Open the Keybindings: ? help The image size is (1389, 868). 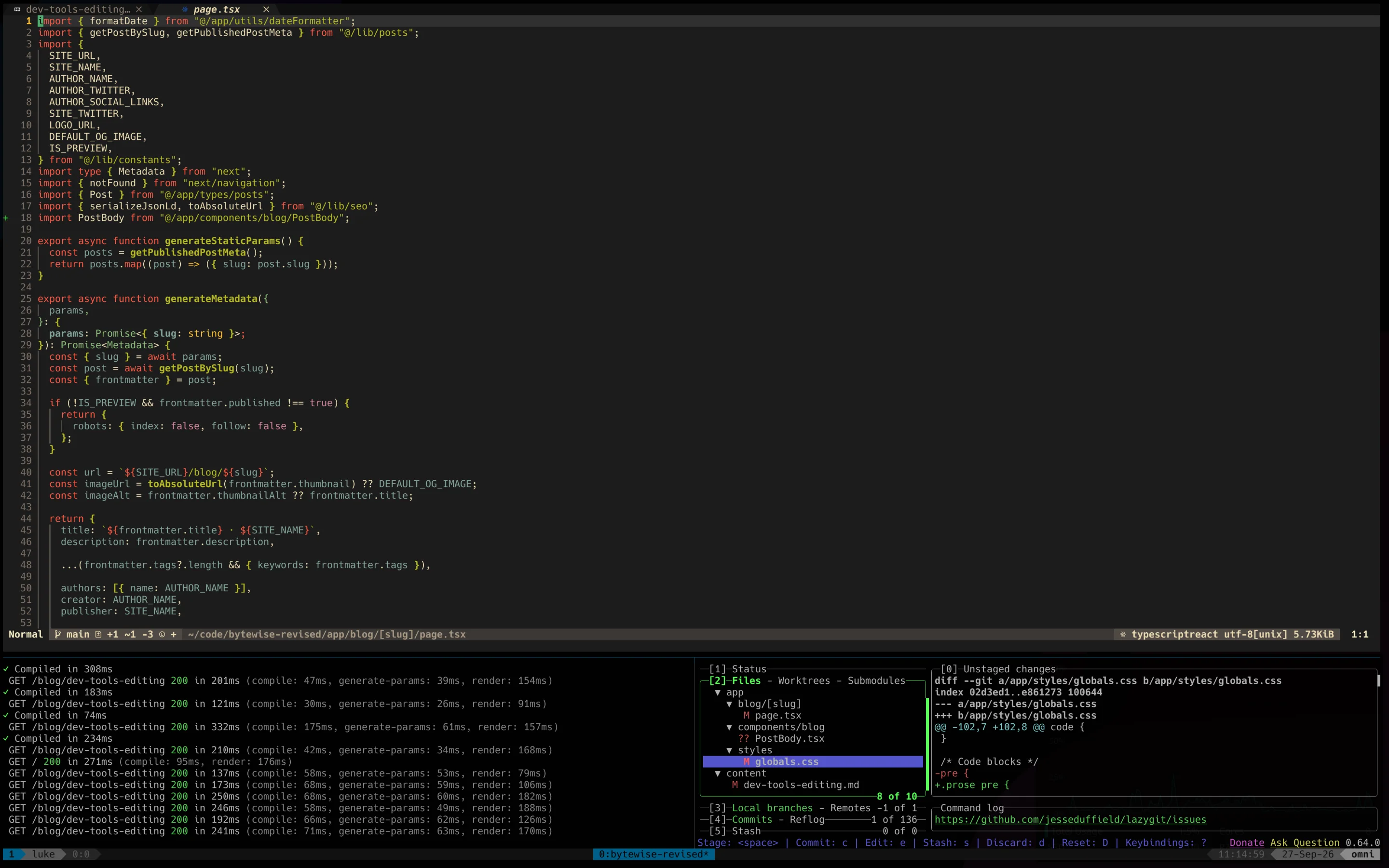click(x=1166, y=843)
